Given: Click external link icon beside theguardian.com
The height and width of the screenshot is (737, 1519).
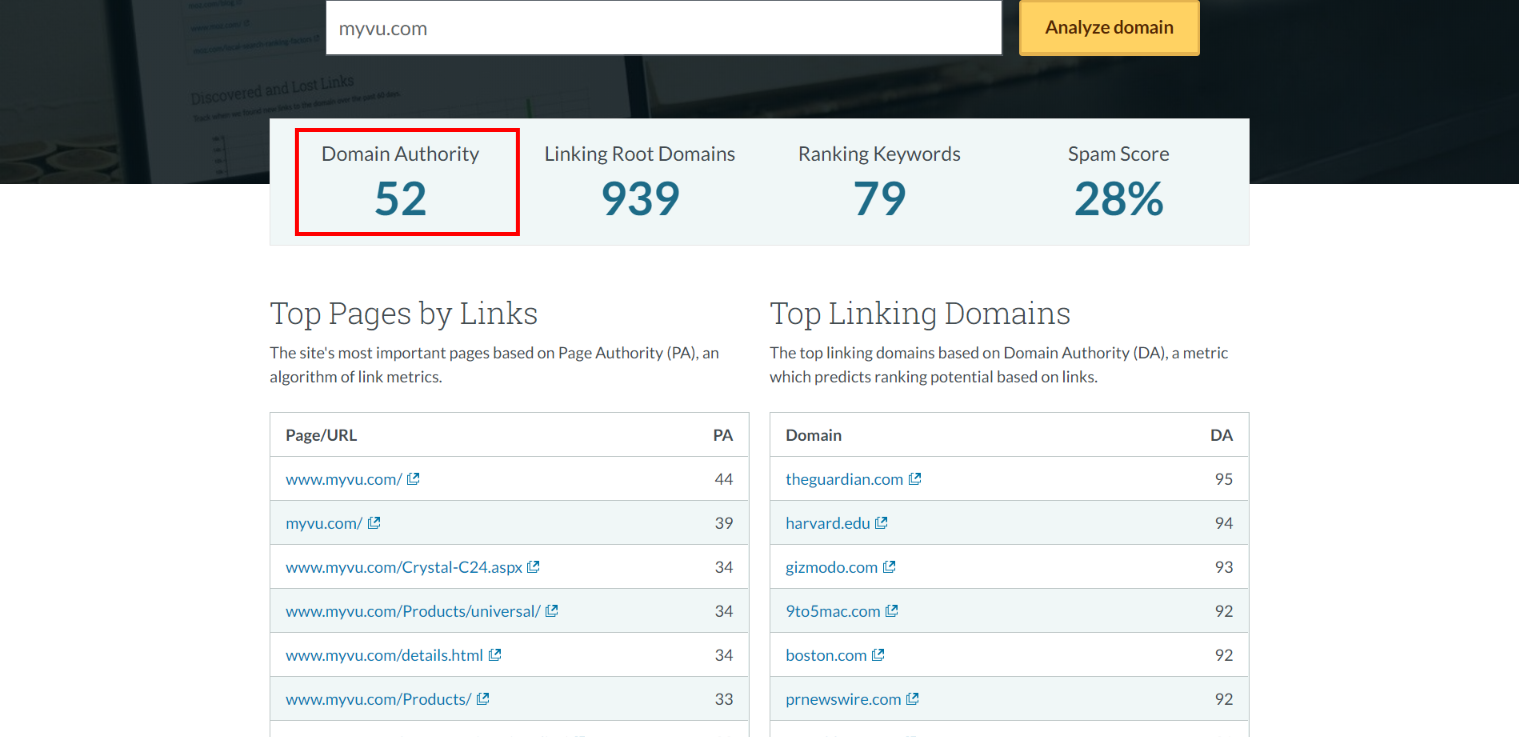Looking at the screenshot, I should point(914,479).
